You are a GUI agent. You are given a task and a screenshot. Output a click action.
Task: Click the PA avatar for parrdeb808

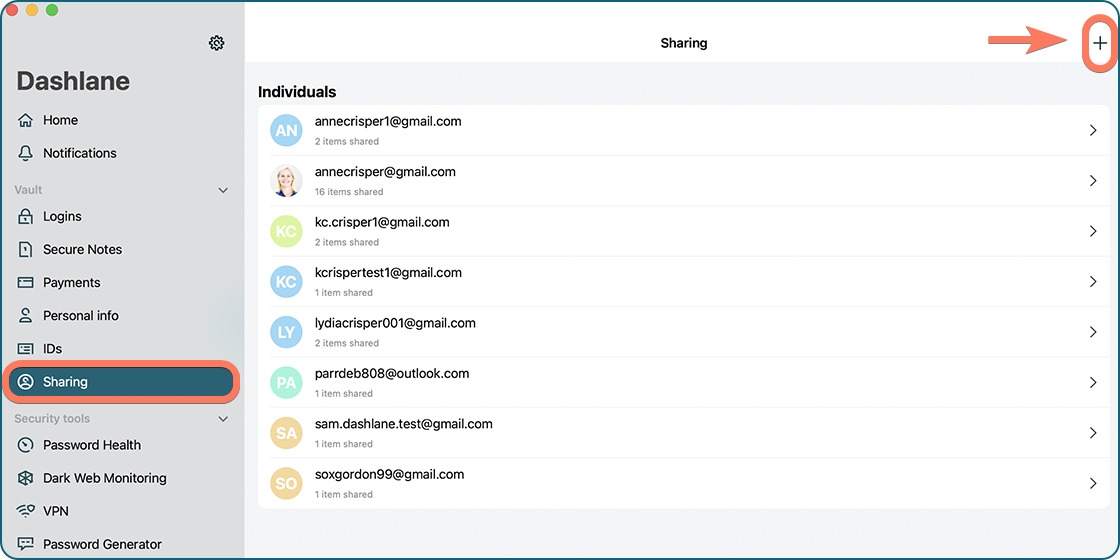point(286,382)
